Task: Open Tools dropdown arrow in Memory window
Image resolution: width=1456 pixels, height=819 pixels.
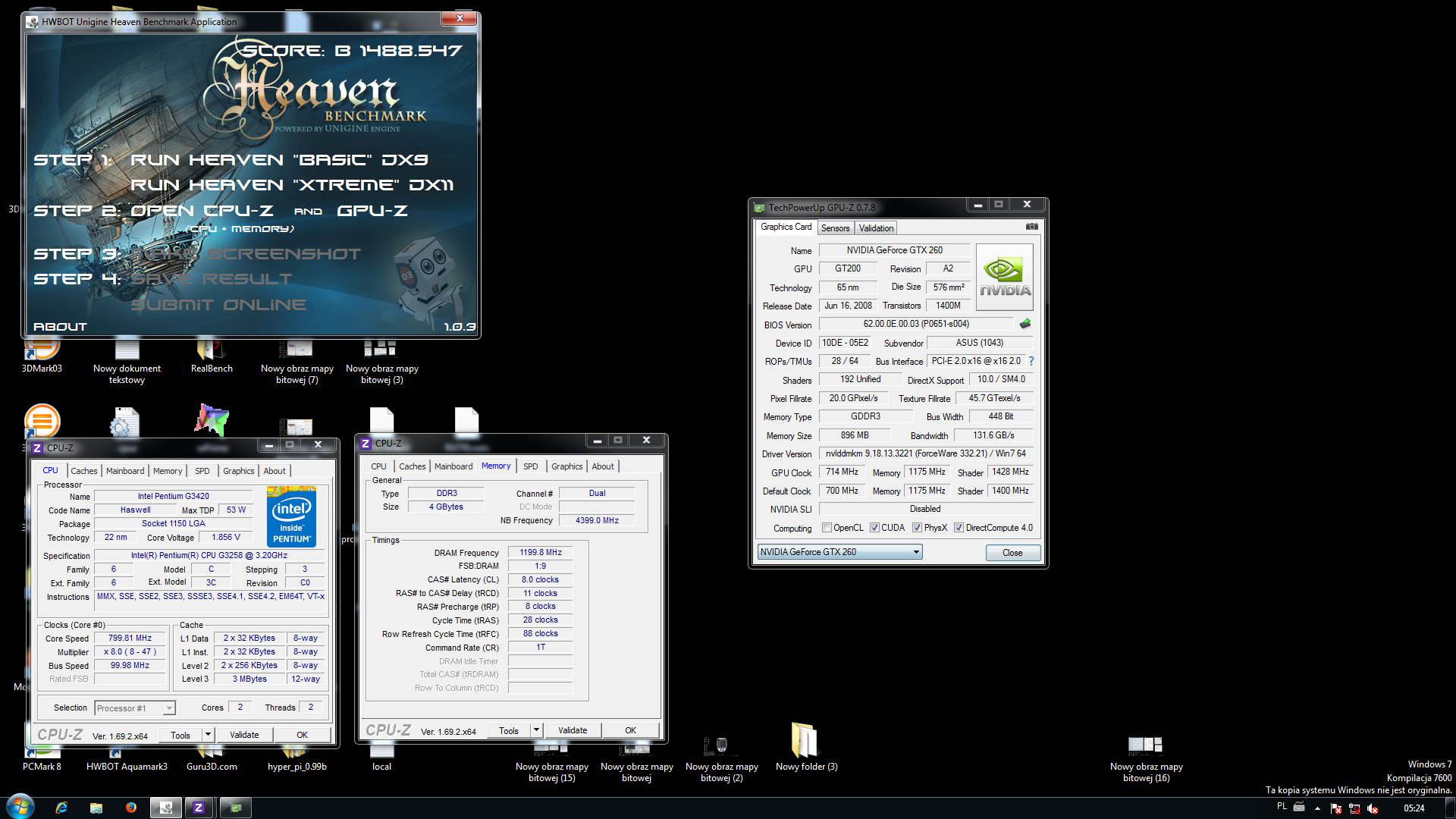Action: point(536,730)
